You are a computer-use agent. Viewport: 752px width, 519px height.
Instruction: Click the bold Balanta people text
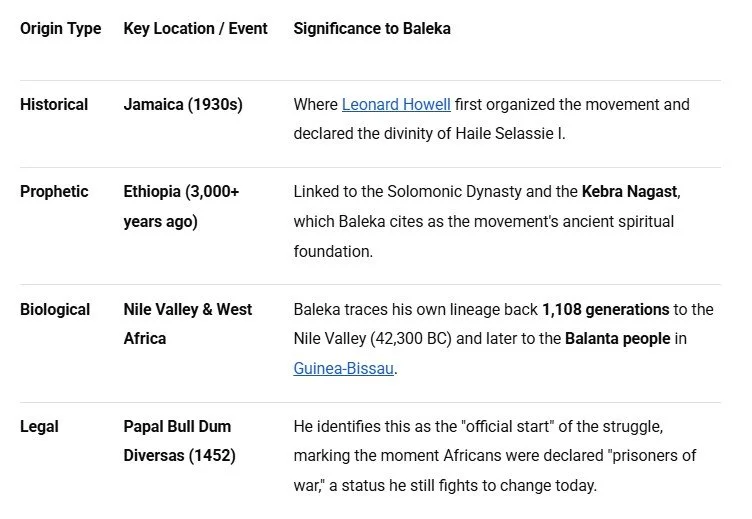tap(618, 339)
